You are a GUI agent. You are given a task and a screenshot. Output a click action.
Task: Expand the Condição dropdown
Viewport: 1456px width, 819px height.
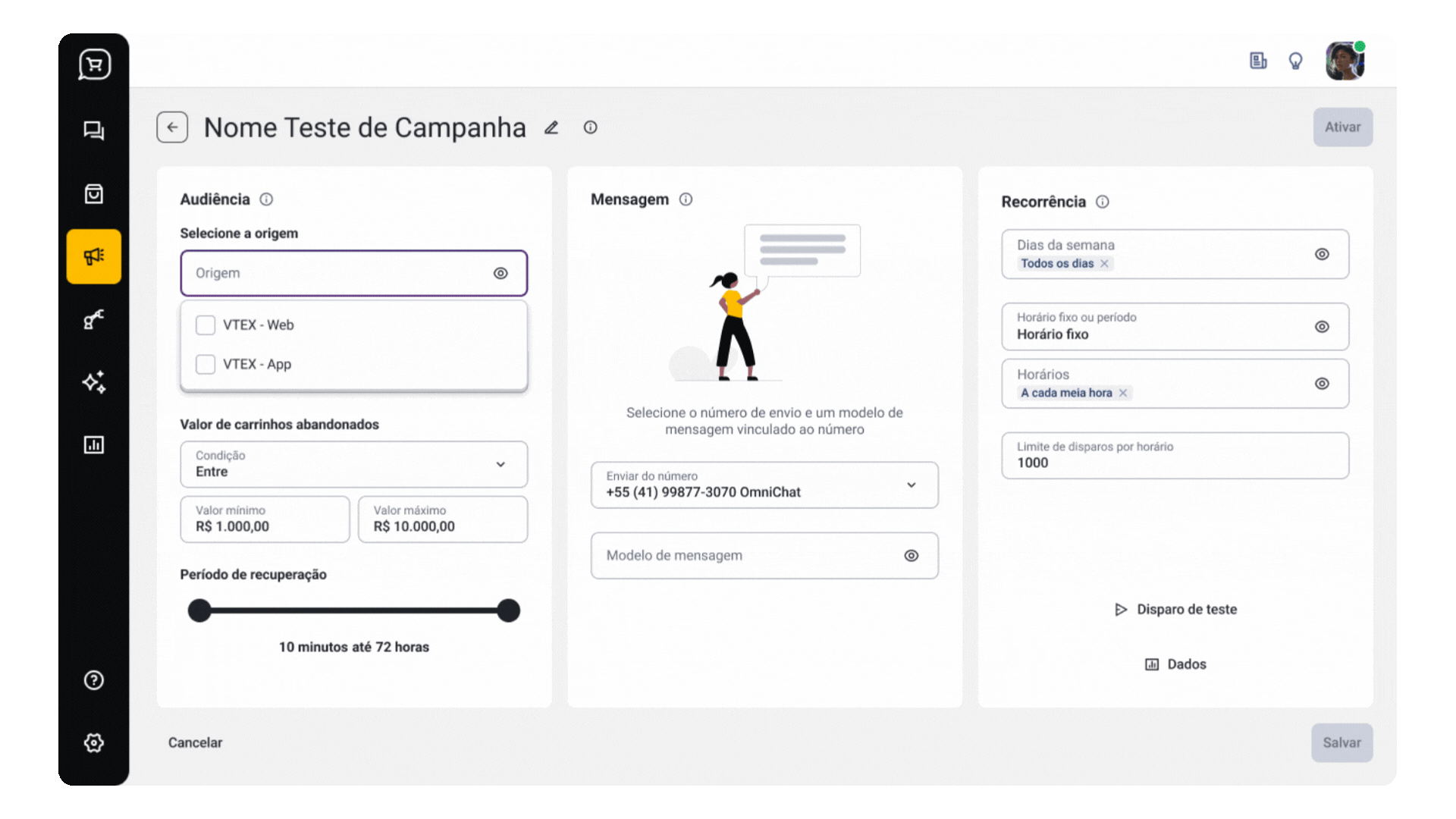pyautogui.click(x=353, y=464)
